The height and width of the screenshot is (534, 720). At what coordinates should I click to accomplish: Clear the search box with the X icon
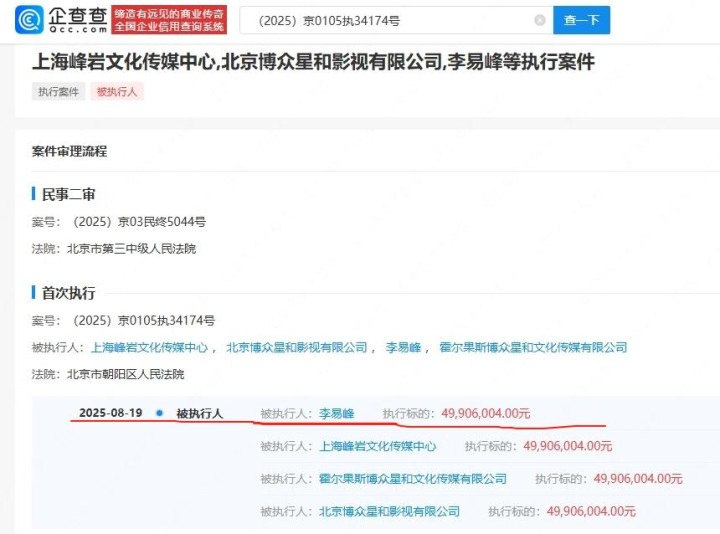[x=540, y=20]
